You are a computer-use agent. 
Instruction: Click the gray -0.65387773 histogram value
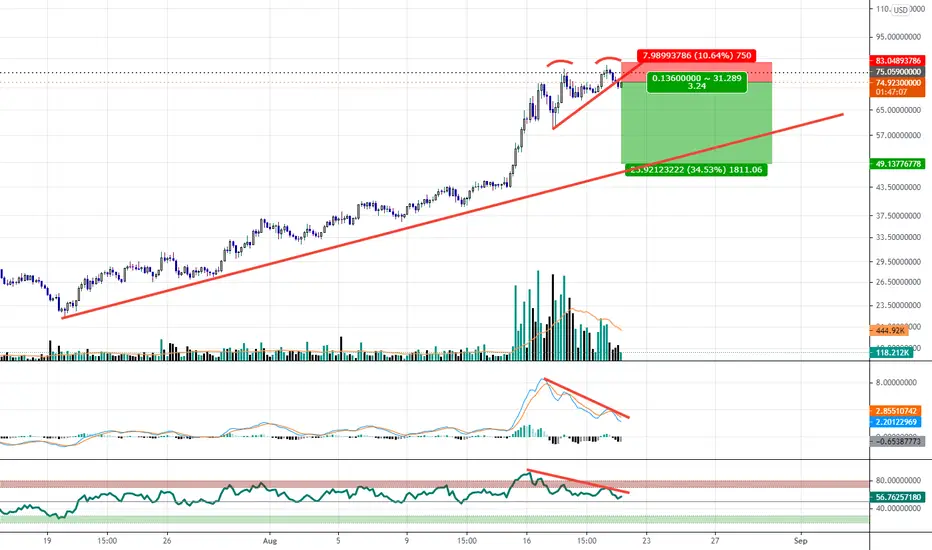coord(898,441)
